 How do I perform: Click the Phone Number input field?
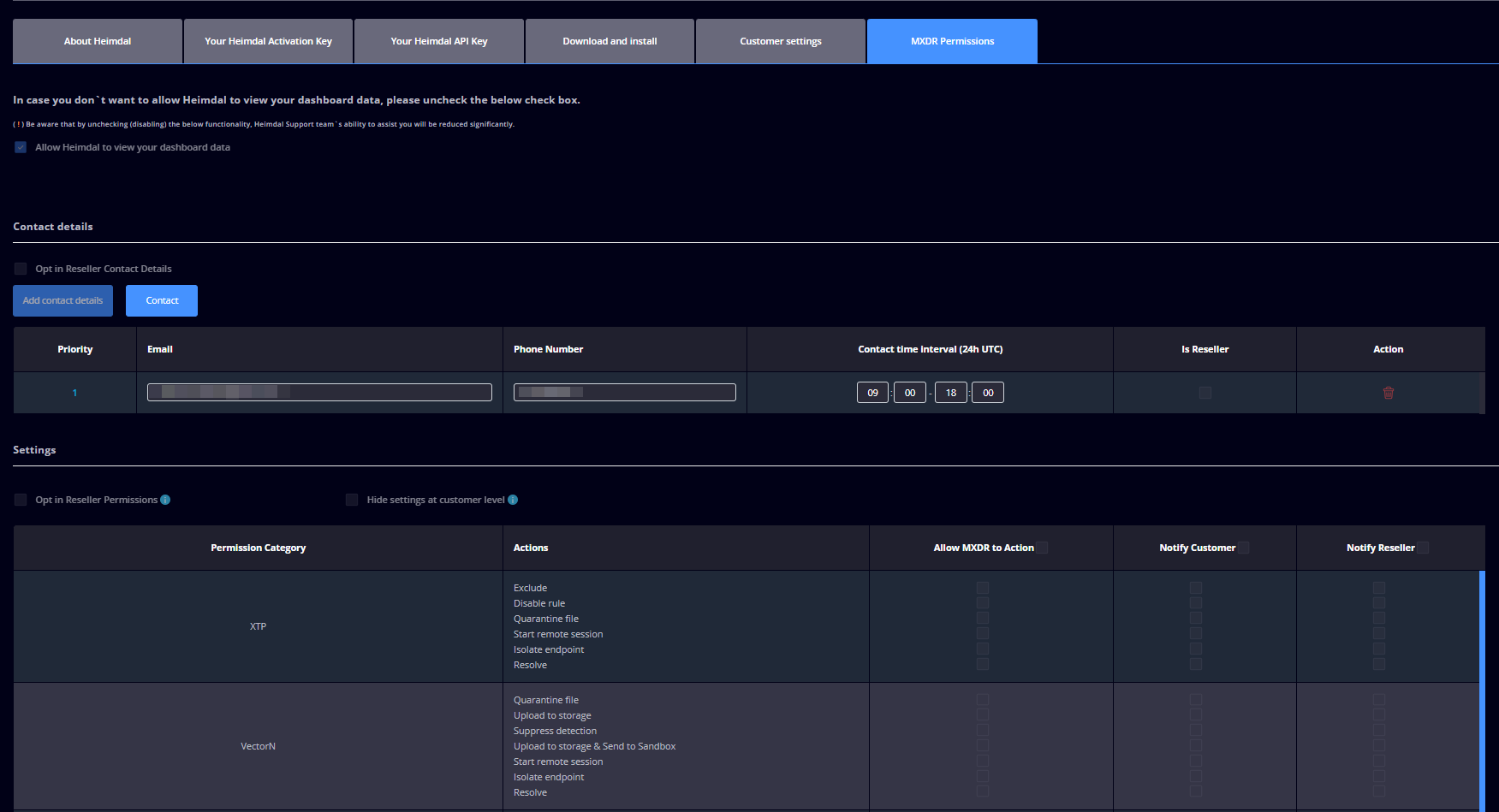tap(625, 392)
